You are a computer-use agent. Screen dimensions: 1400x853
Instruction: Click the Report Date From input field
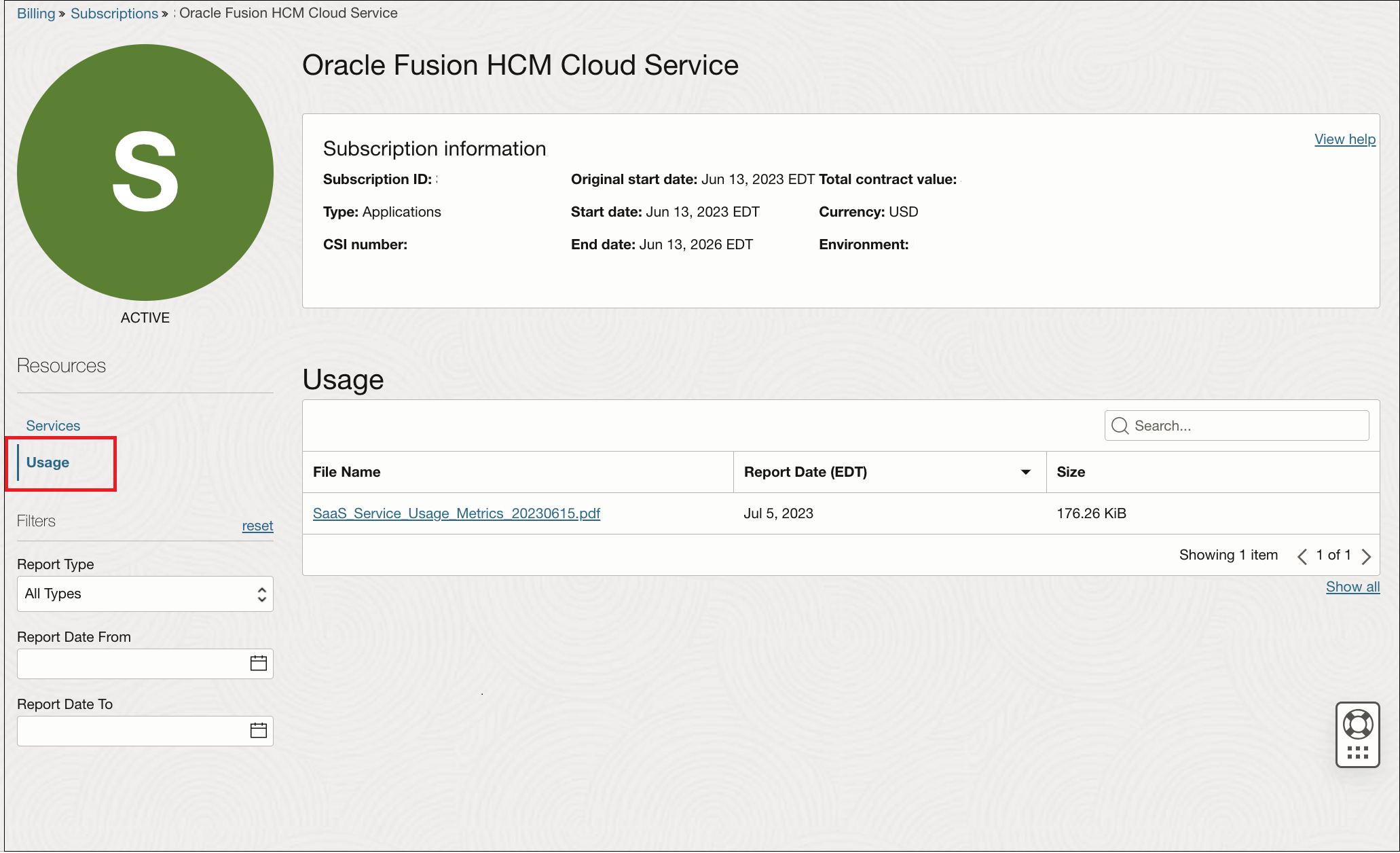point(132,664)
